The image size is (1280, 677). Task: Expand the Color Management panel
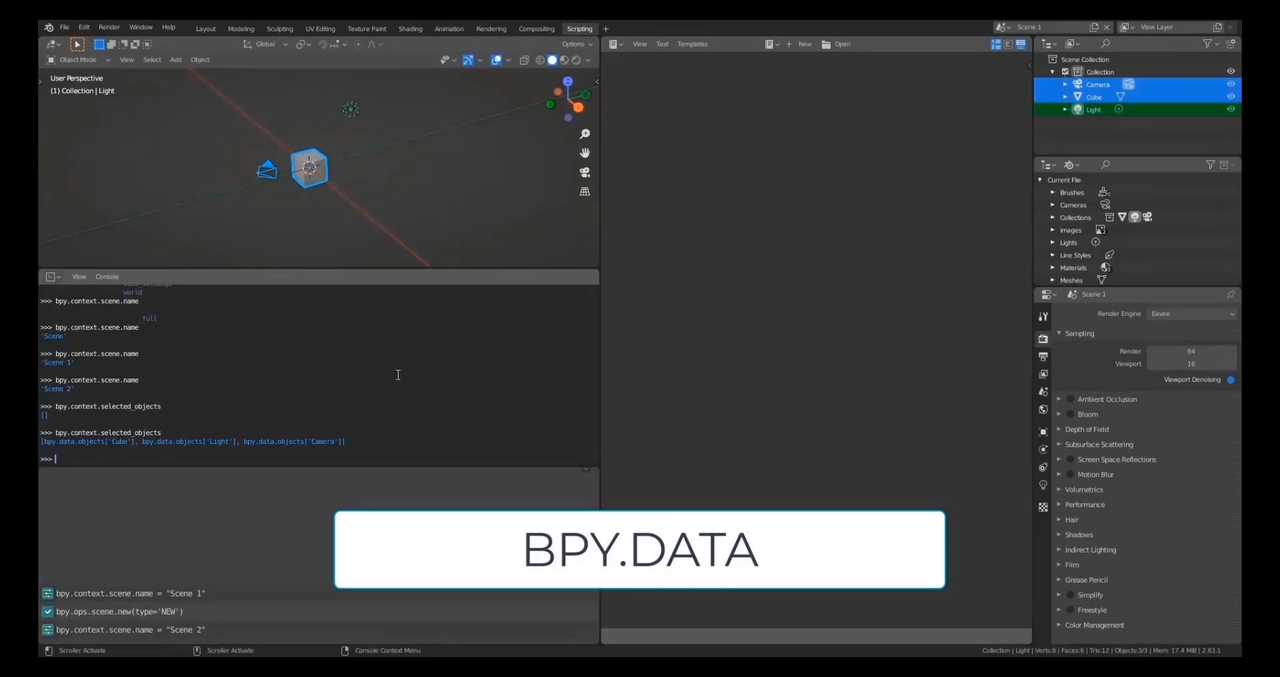pyautogui.click(x=1059, y=625)
